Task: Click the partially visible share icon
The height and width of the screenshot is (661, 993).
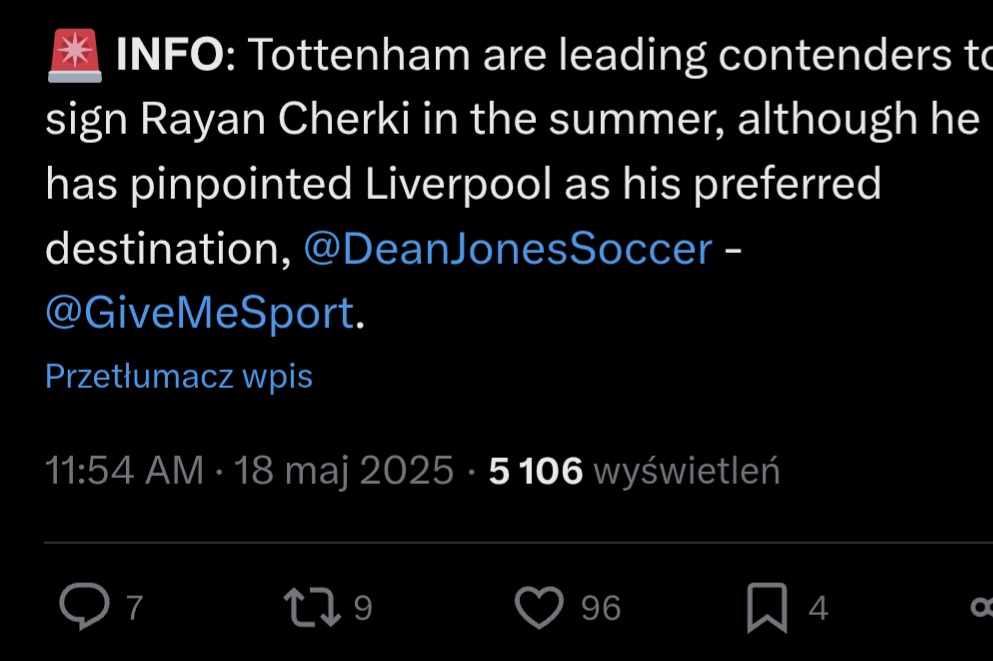Action: click(x=982, y=608)
